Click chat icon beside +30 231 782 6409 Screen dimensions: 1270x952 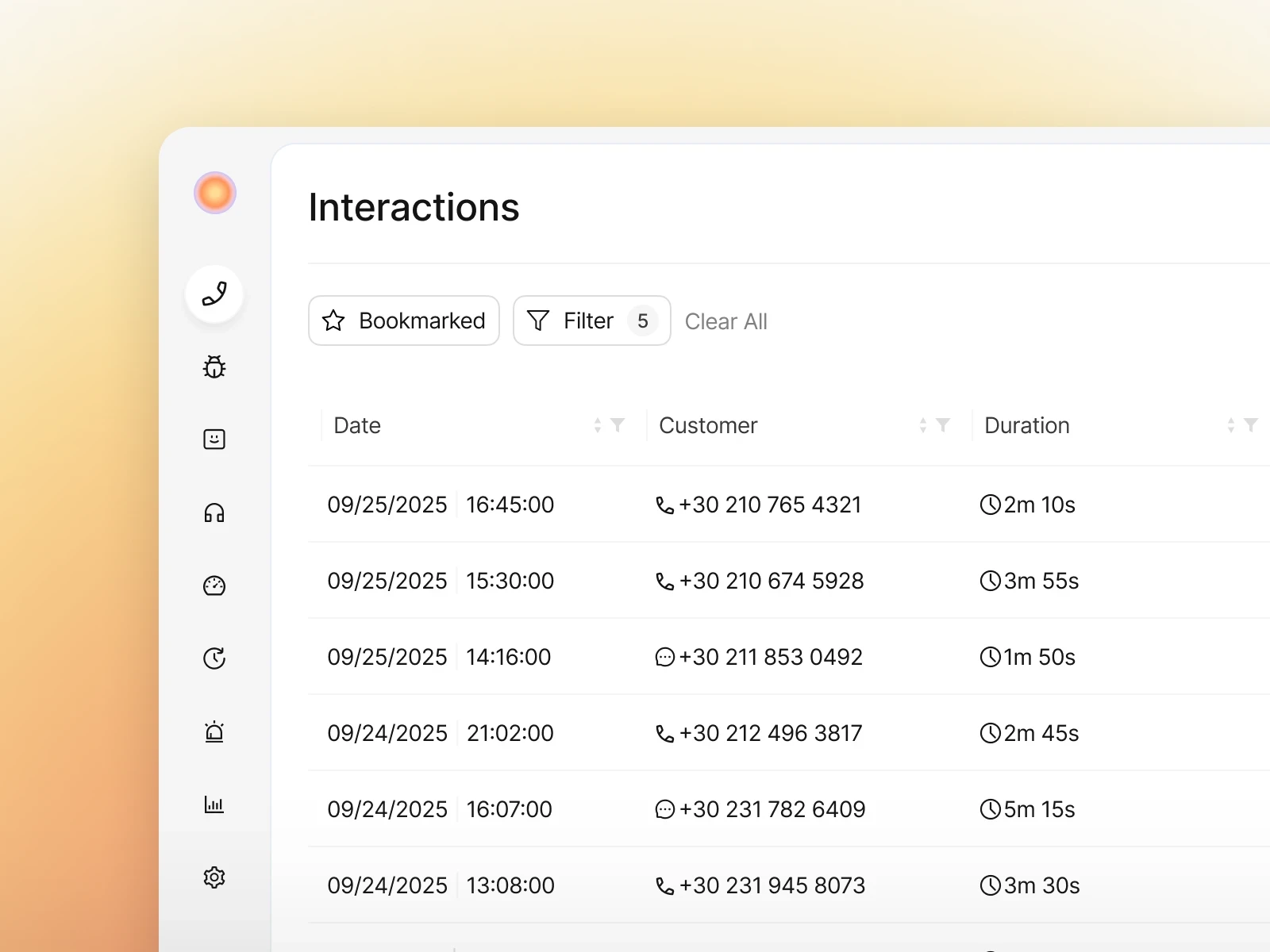665,810
